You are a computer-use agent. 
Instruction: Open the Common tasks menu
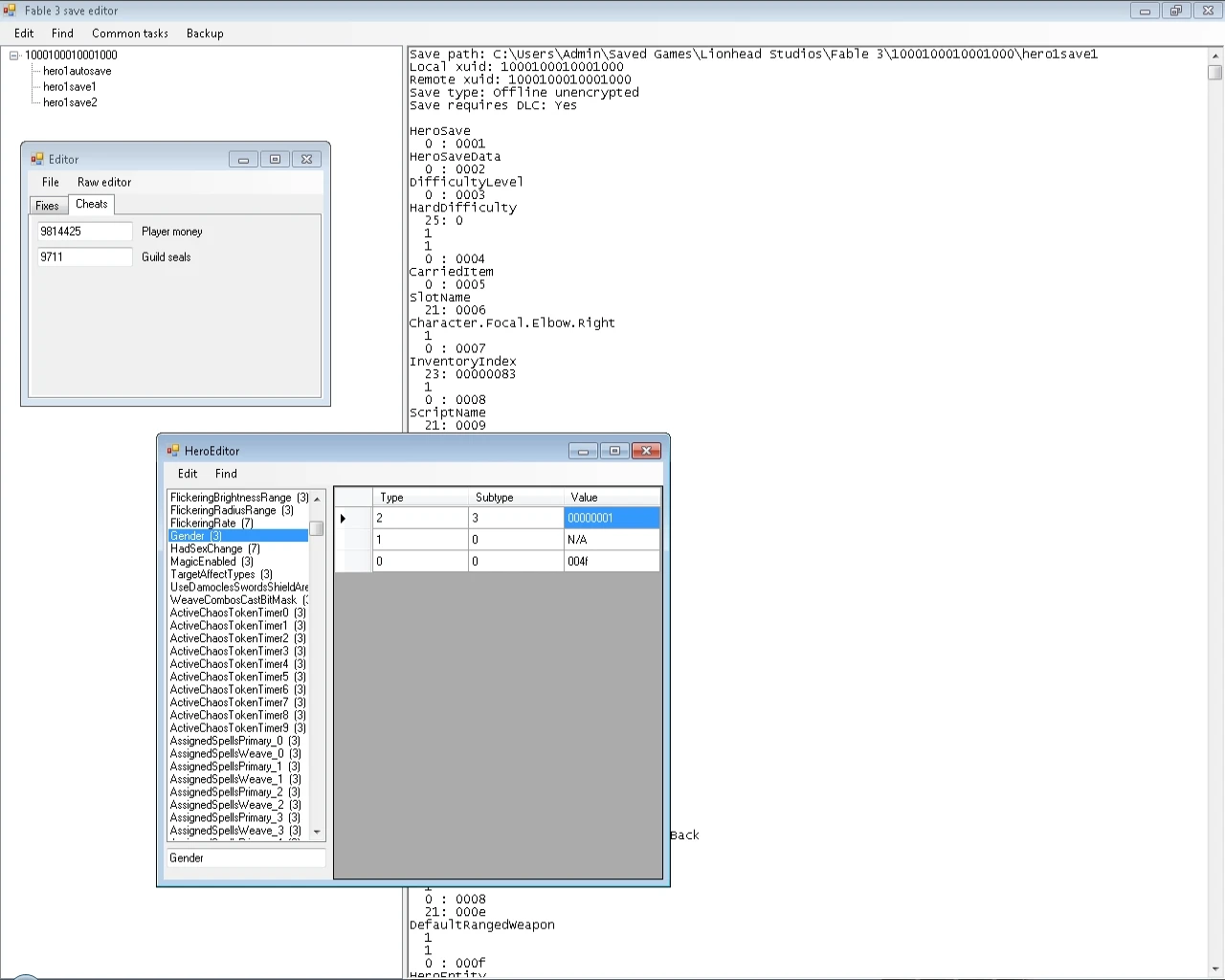coord(129,33)
